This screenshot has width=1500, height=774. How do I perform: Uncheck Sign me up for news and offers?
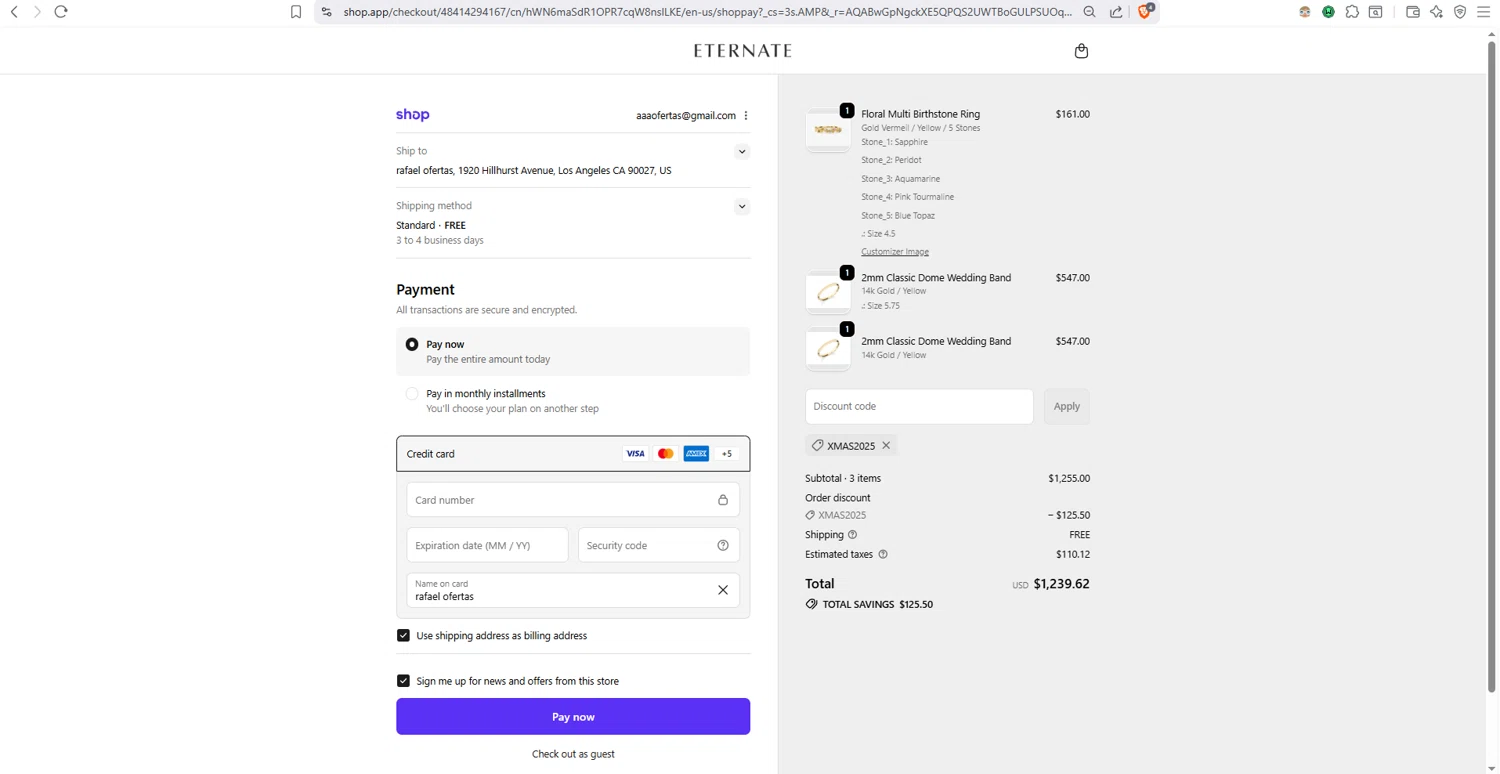pos(403,681)
